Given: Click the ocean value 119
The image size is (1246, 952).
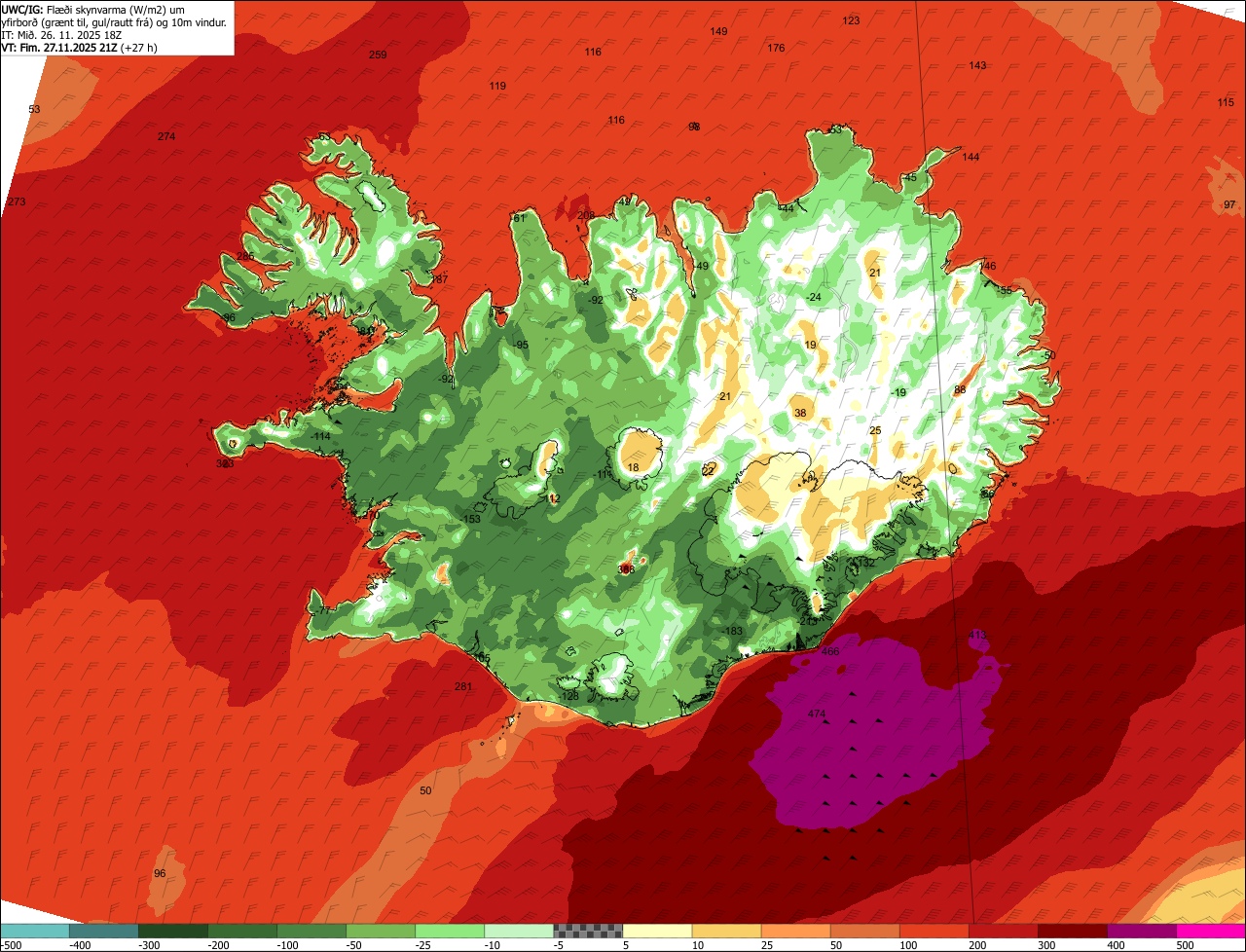Looking at the screenshot, I should click(x=497, y=86).
